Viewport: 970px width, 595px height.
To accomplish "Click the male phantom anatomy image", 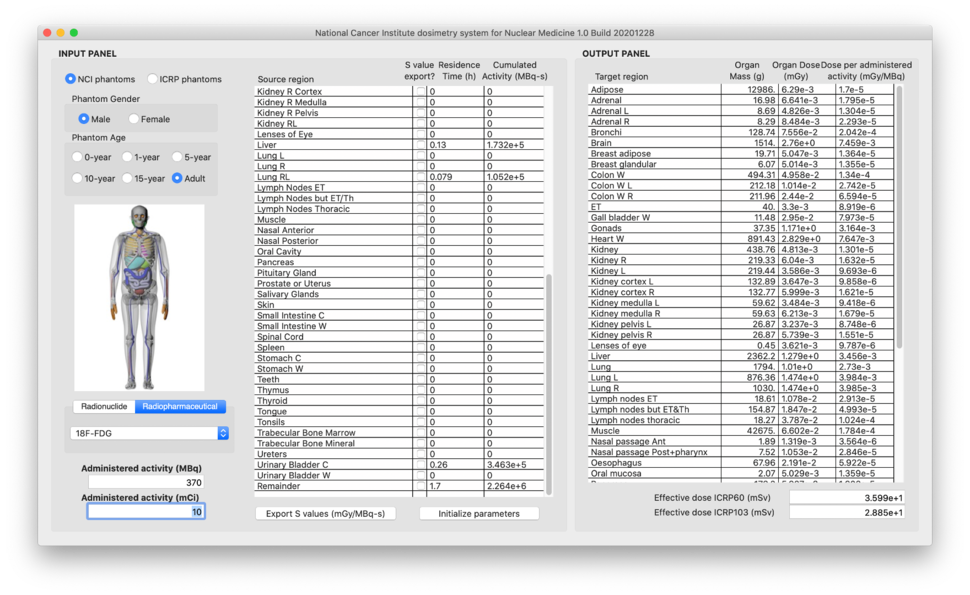I will coord(139,297).
